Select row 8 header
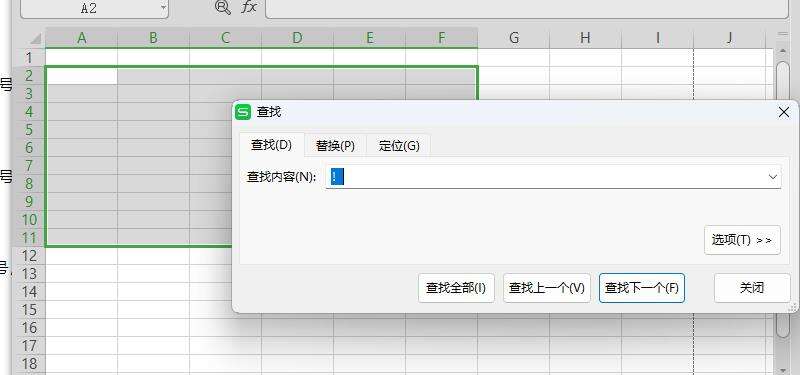 [30, 183]
